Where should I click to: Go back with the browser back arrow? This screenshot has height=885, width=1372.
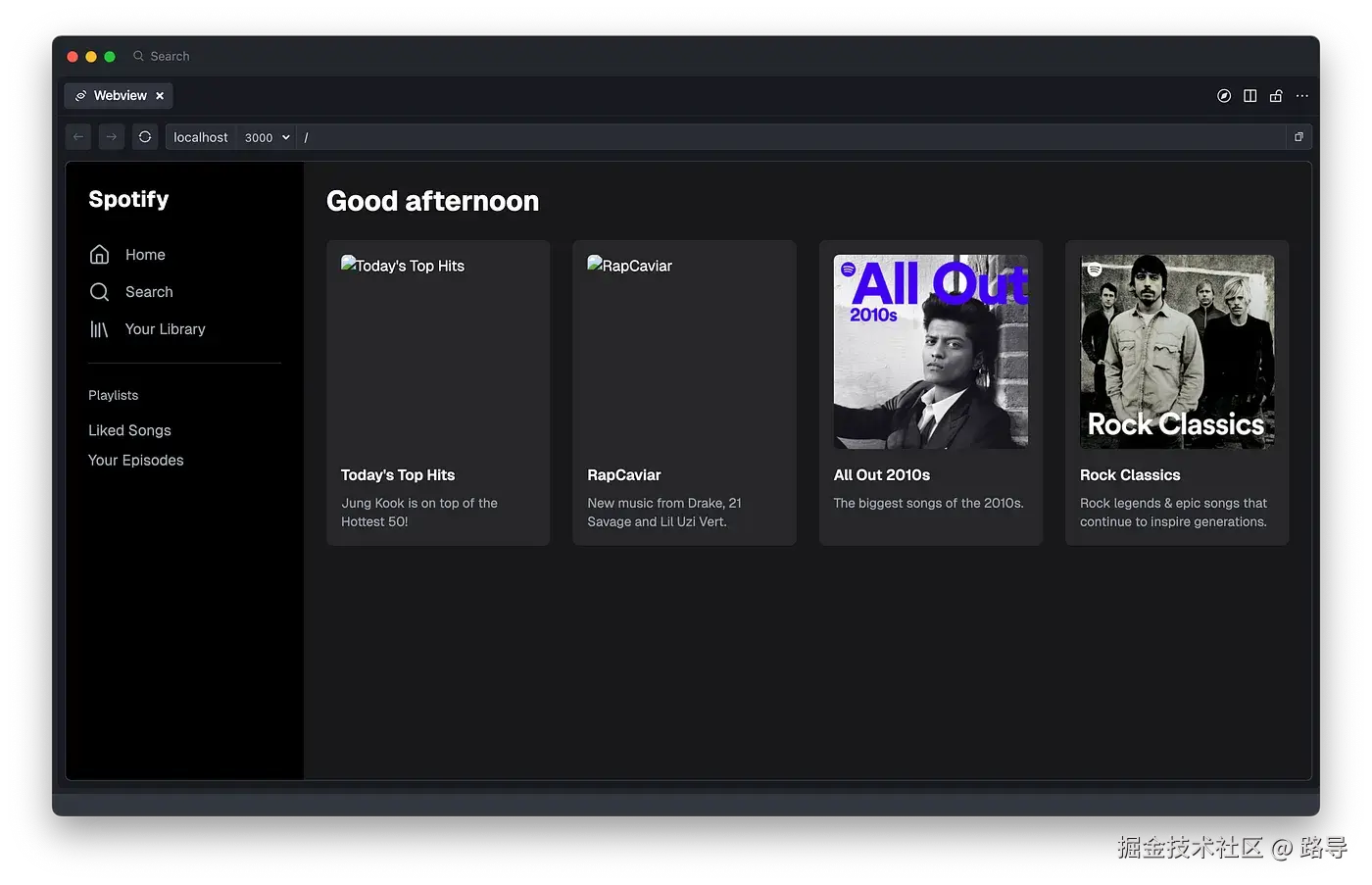78,137
